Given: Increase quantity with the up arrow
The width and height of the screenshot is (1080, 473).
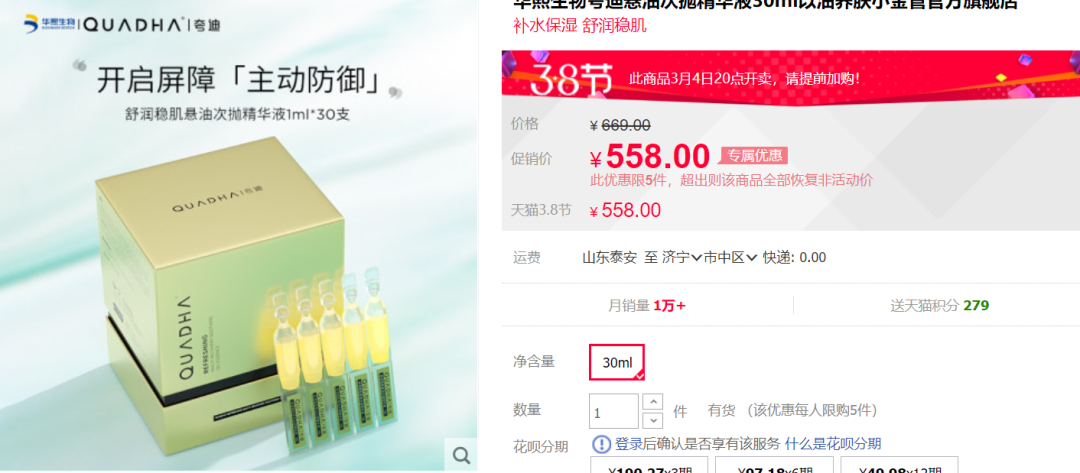Looking at the screenshot, I should tap(652, 401).
